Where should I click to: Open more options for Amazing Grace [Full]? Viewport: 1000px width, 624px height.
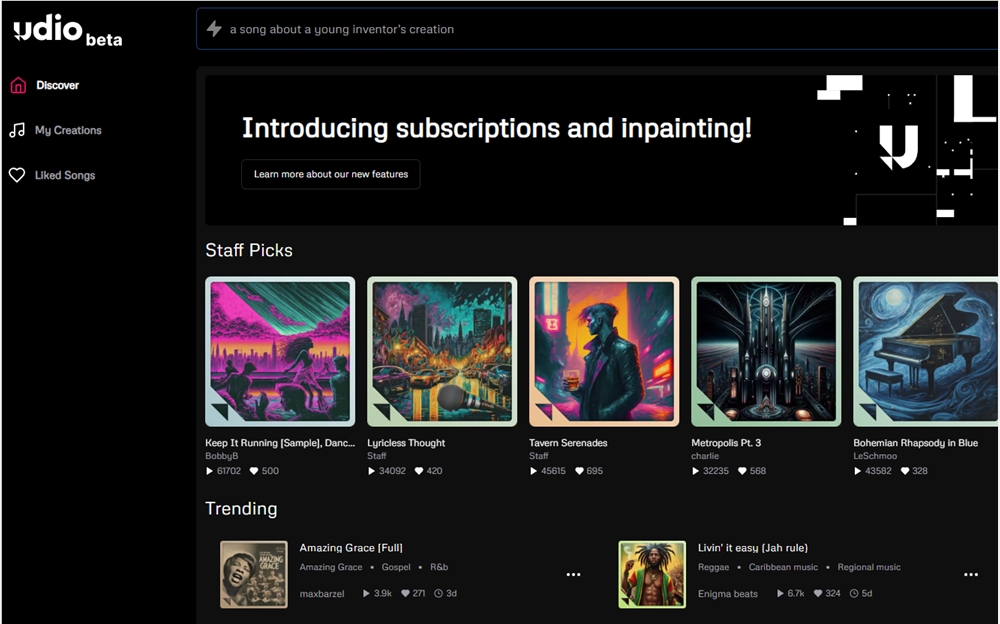click(573, 574)
